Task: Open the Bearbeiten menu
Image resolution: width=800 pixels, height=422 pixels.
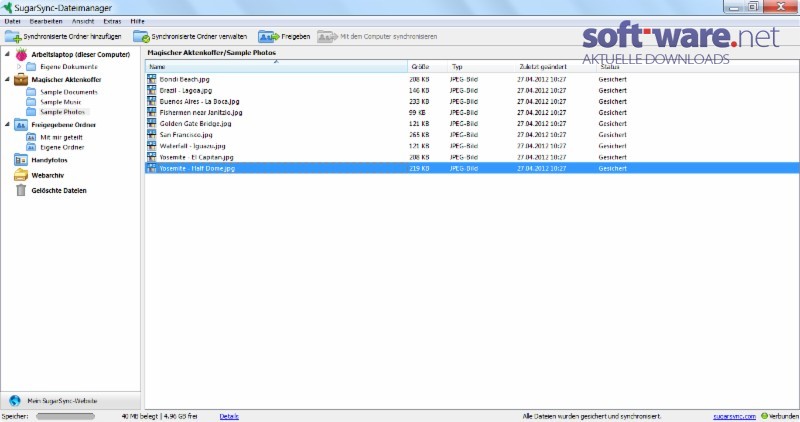Action: 46,21
